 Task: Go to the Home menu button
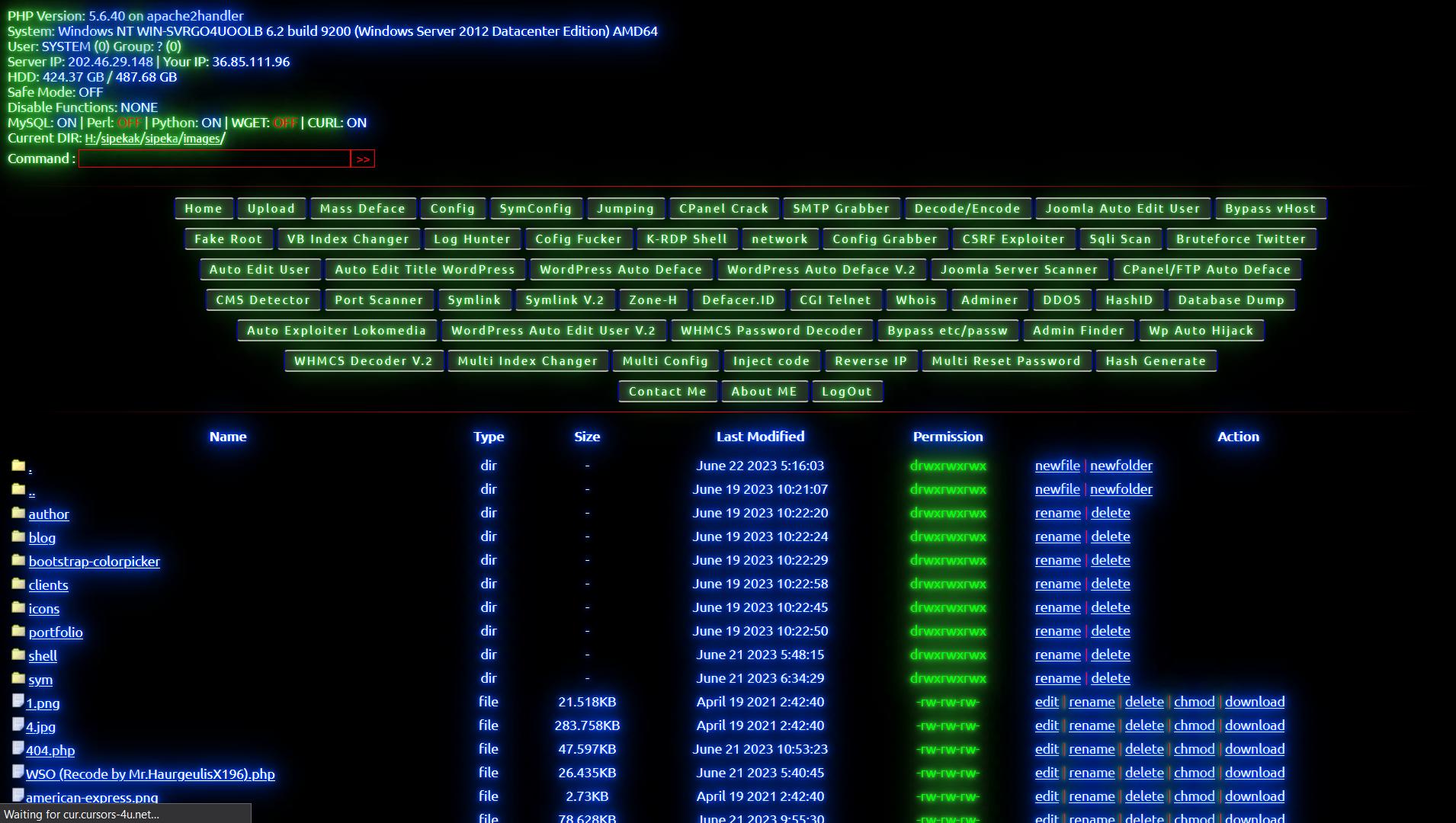[x=204, y=209]
